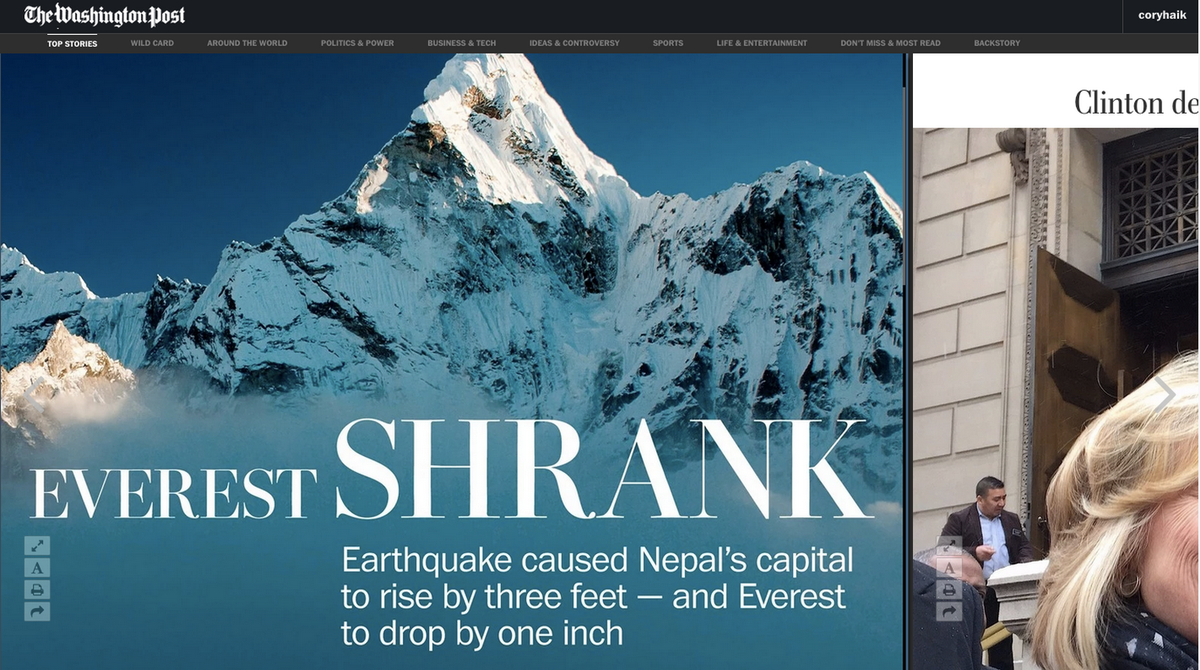Print the Everest story
The height and width of the screenshot is (670, 1200).
point(37,590)
